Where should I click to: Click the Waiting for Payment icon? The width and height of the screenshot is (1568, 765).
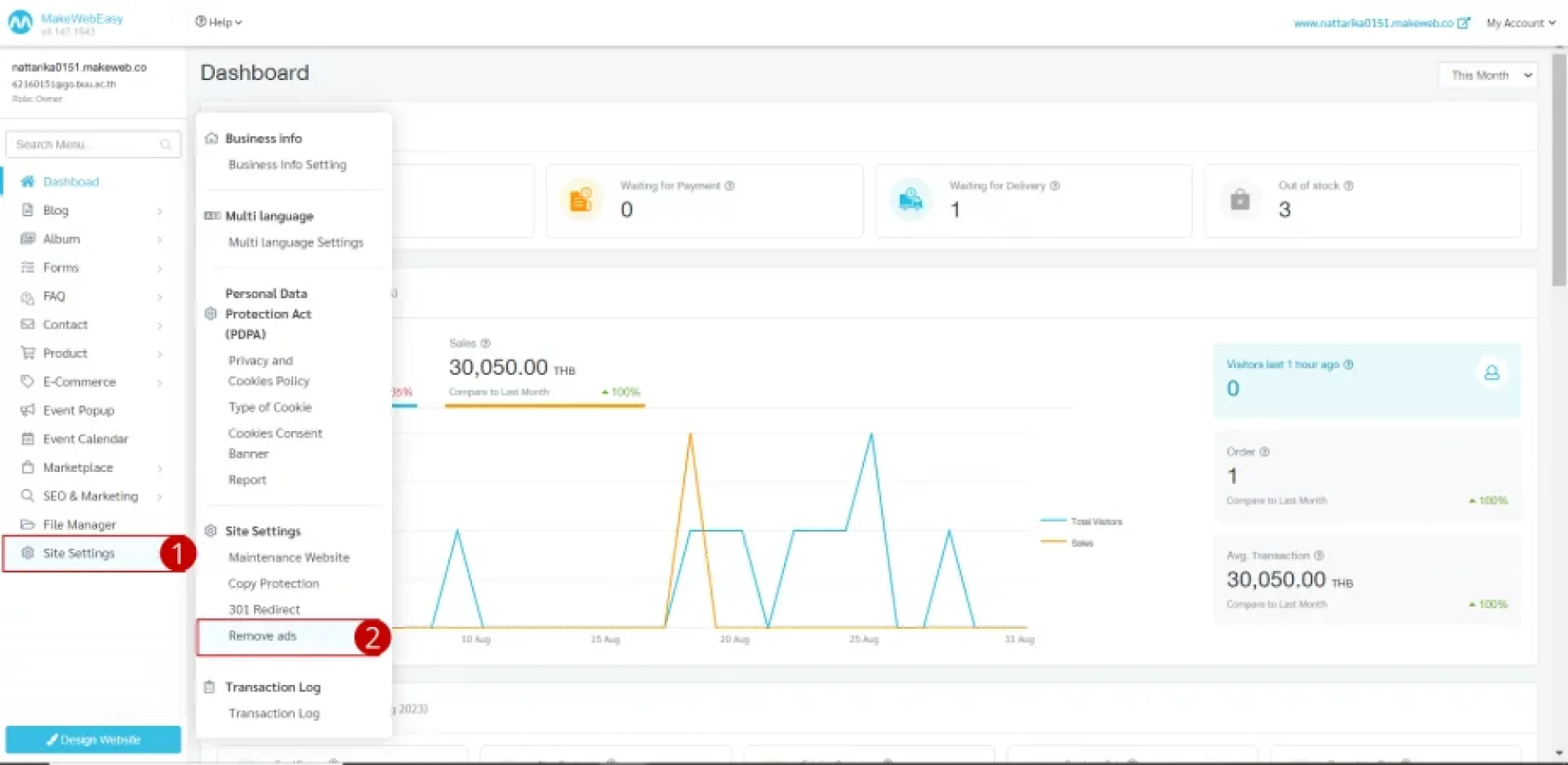pyautogui.click(x=581, y=199)
